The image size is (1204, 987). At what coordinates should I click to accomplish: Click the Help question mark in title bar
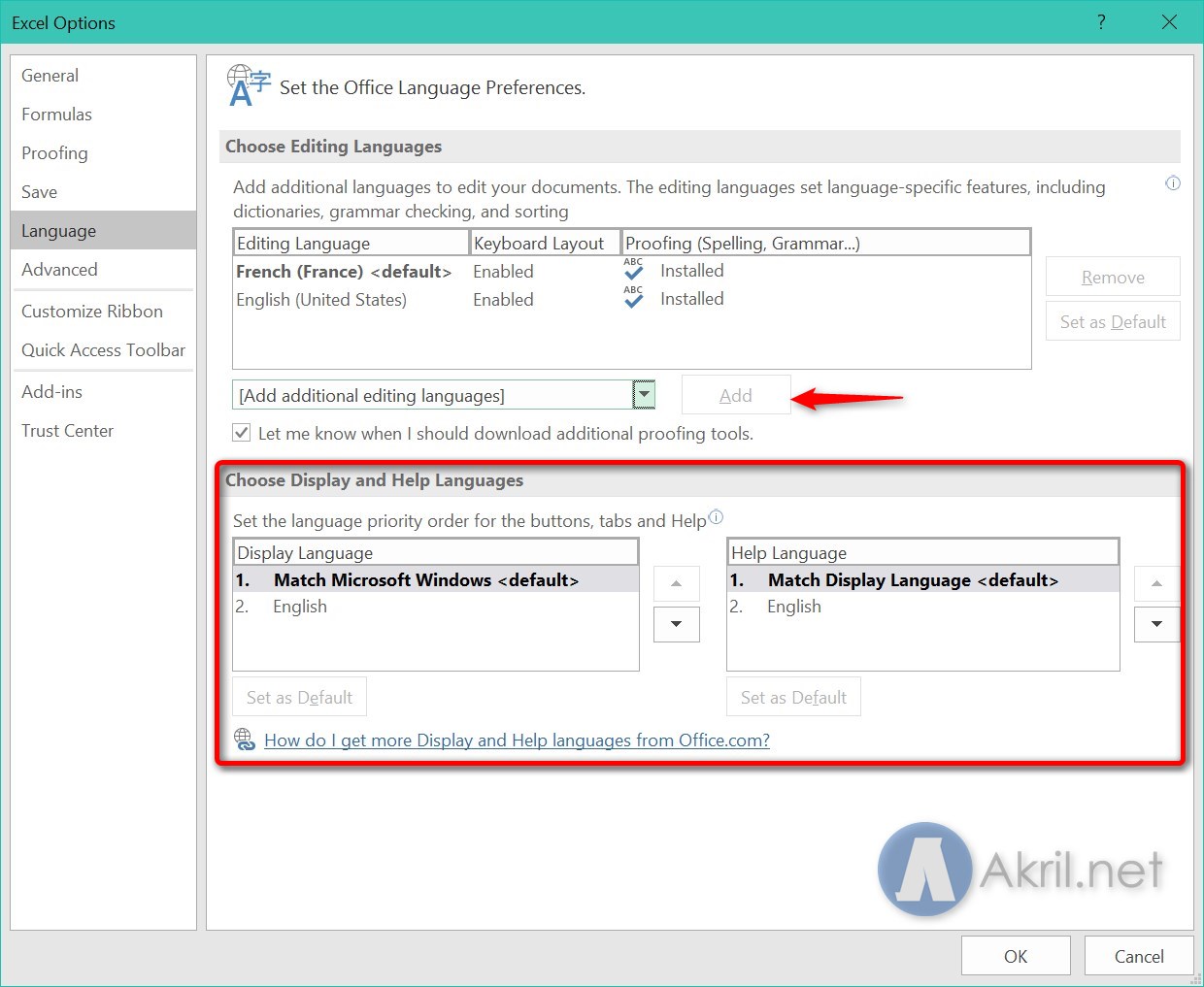[1101, 22]
